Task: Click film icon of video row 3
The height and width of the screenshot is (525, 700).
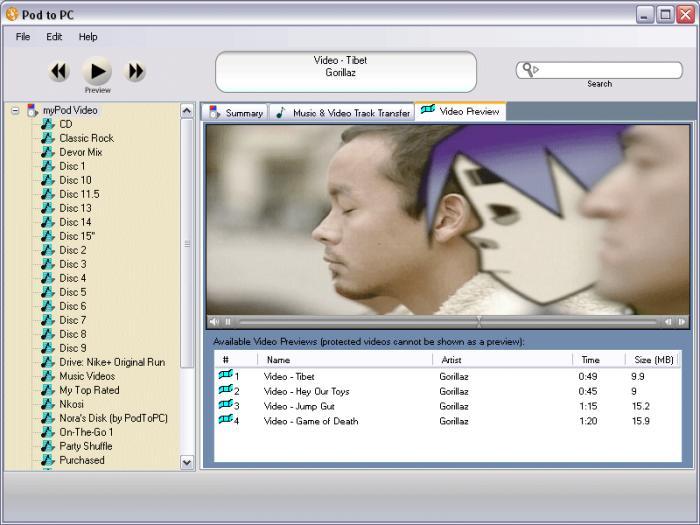Action: pyautogui.click(x=226, y=404)
